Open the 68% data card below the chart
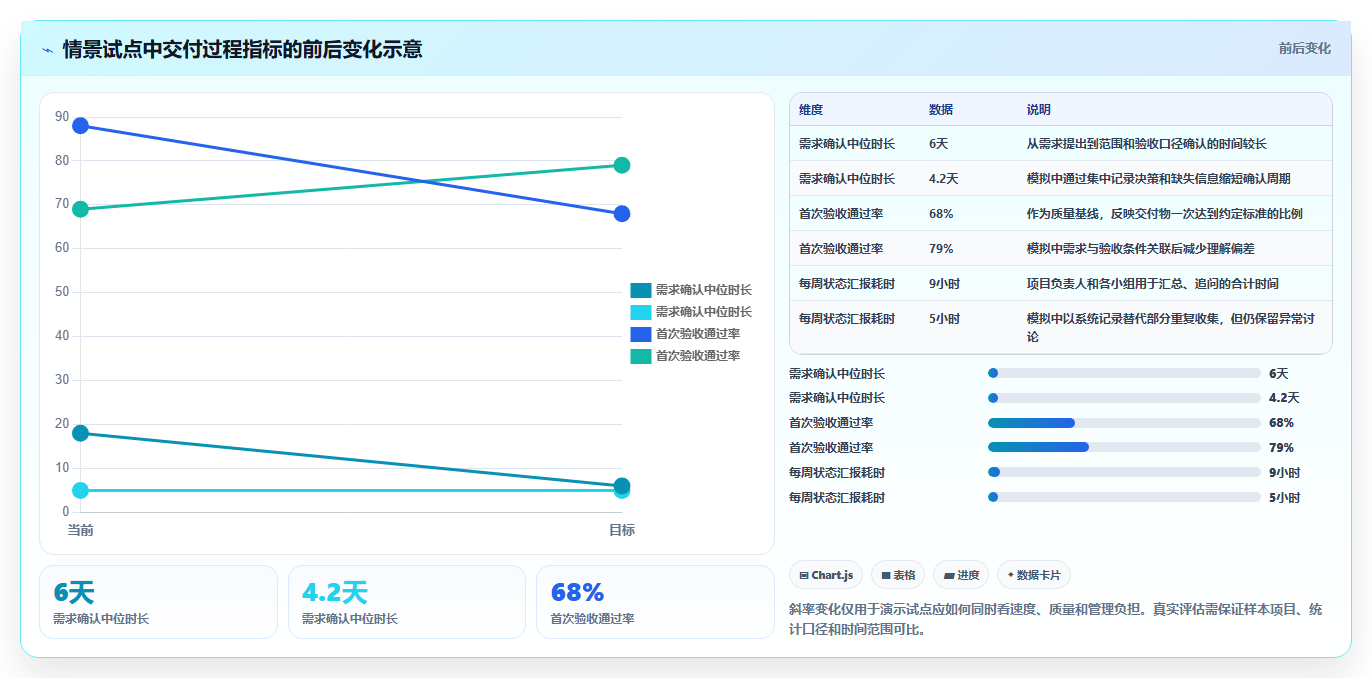Image resolution: width=1372 pixels, height=678 pixels. [x=655, y=602]
